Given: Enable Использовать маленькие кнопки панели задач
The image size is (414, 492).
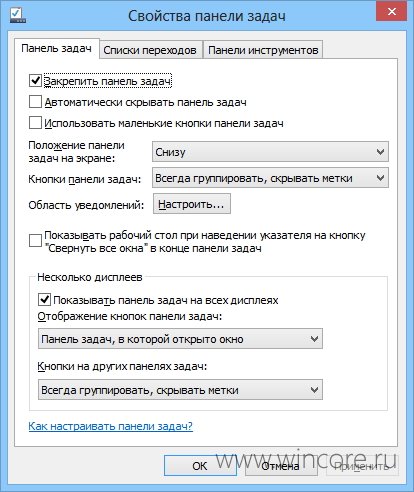Looking at the screenshot, I should click(x=35, y=123).
